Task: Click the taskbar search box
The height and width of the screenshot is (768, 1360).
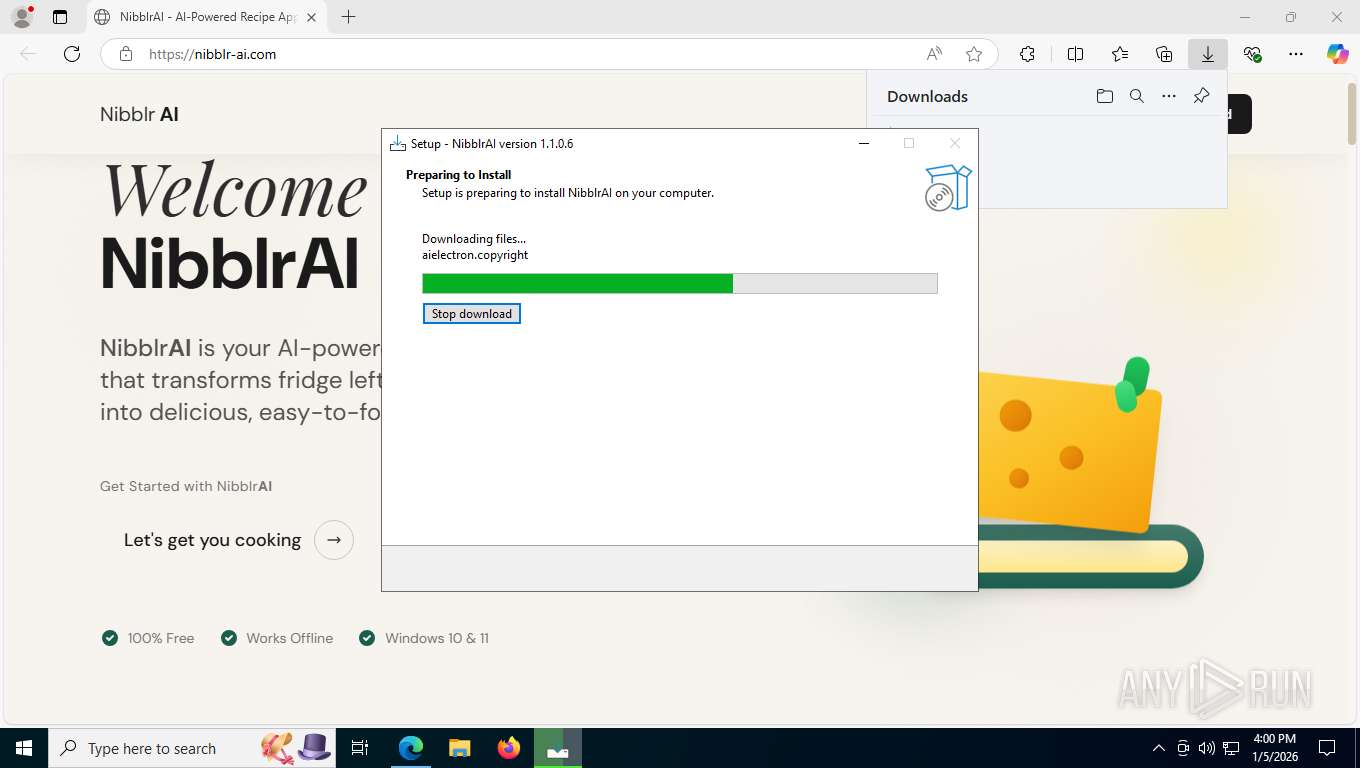Action: pyautogui.click(x=193, y=748)
